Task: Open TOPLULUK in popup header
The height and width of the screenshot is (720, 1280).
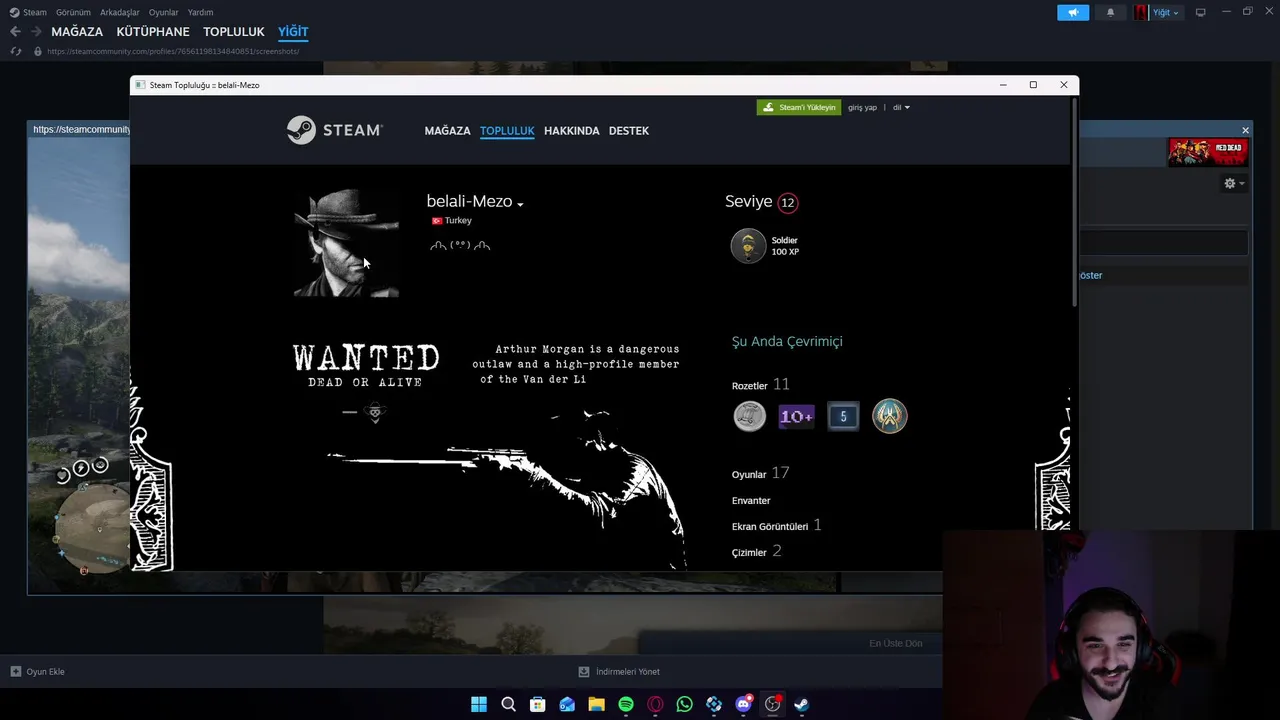Action: point(507,131)
